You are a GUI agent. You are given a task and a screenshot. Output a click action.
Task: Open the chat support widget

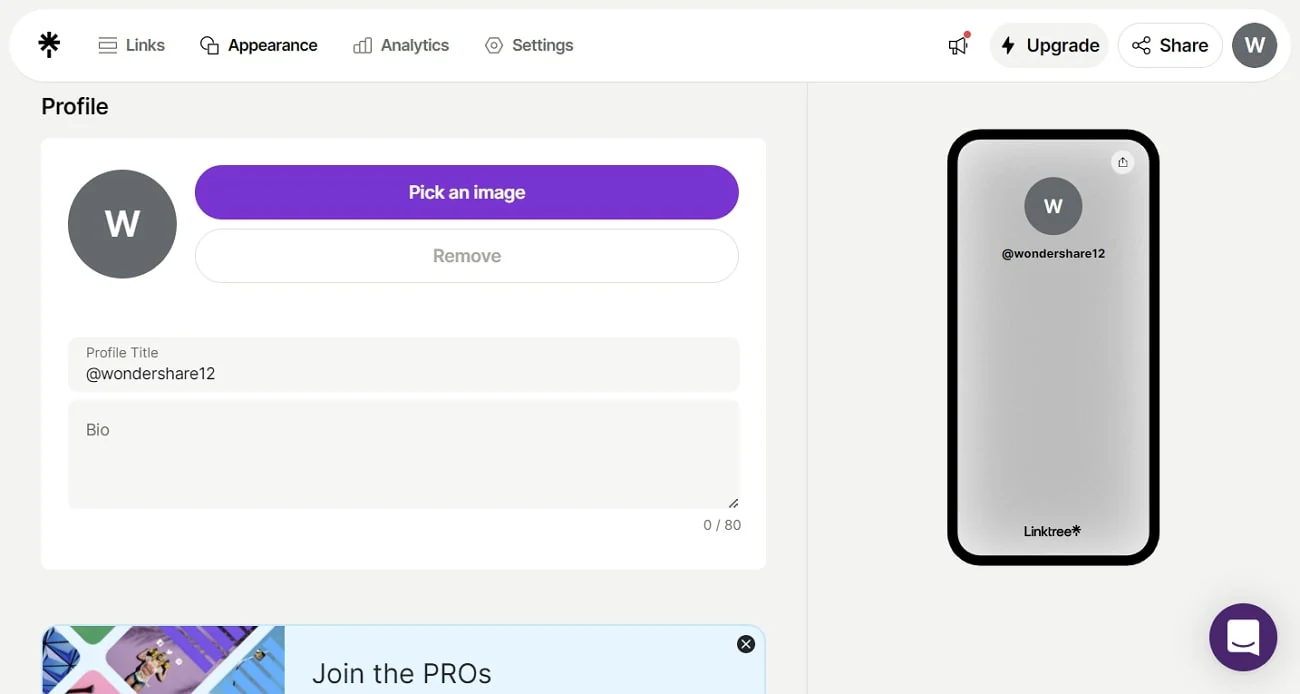[x=1243, y=637]
